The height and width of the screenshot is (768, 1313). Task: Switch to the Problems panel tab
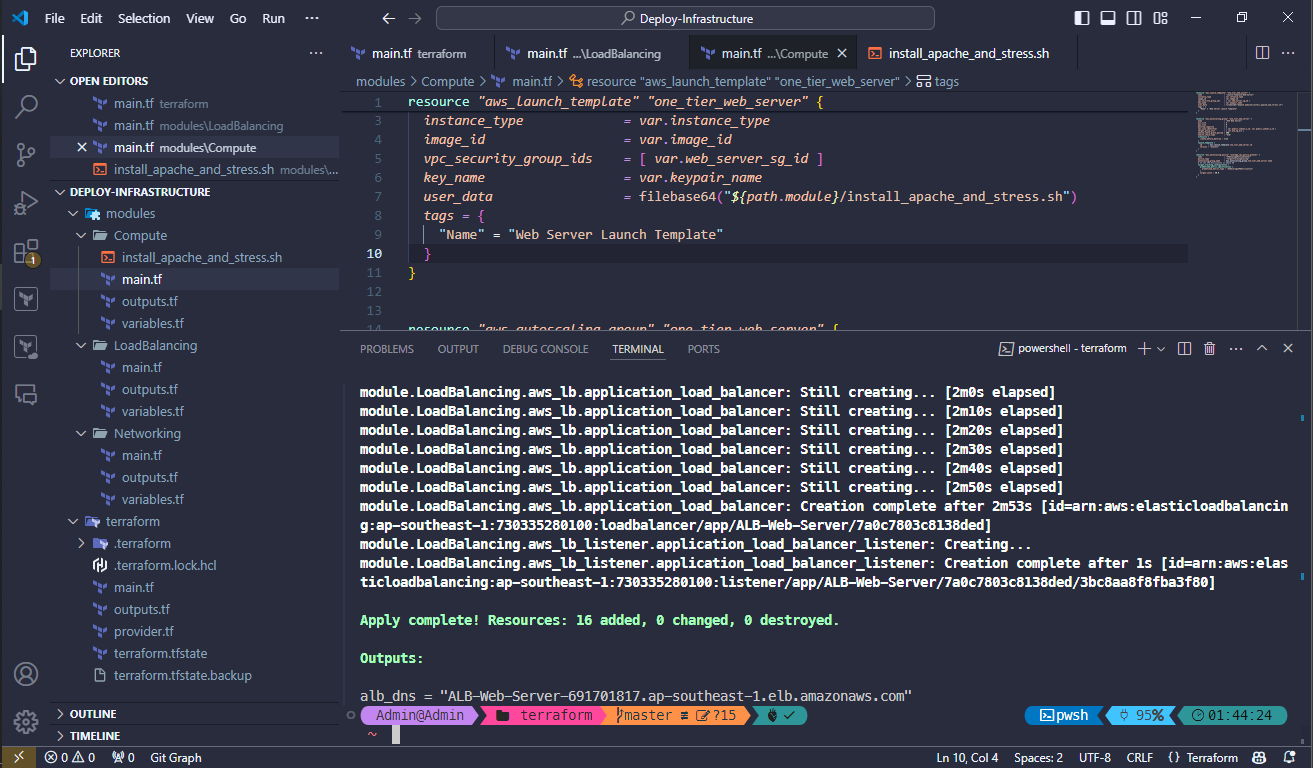click(387, 349)
